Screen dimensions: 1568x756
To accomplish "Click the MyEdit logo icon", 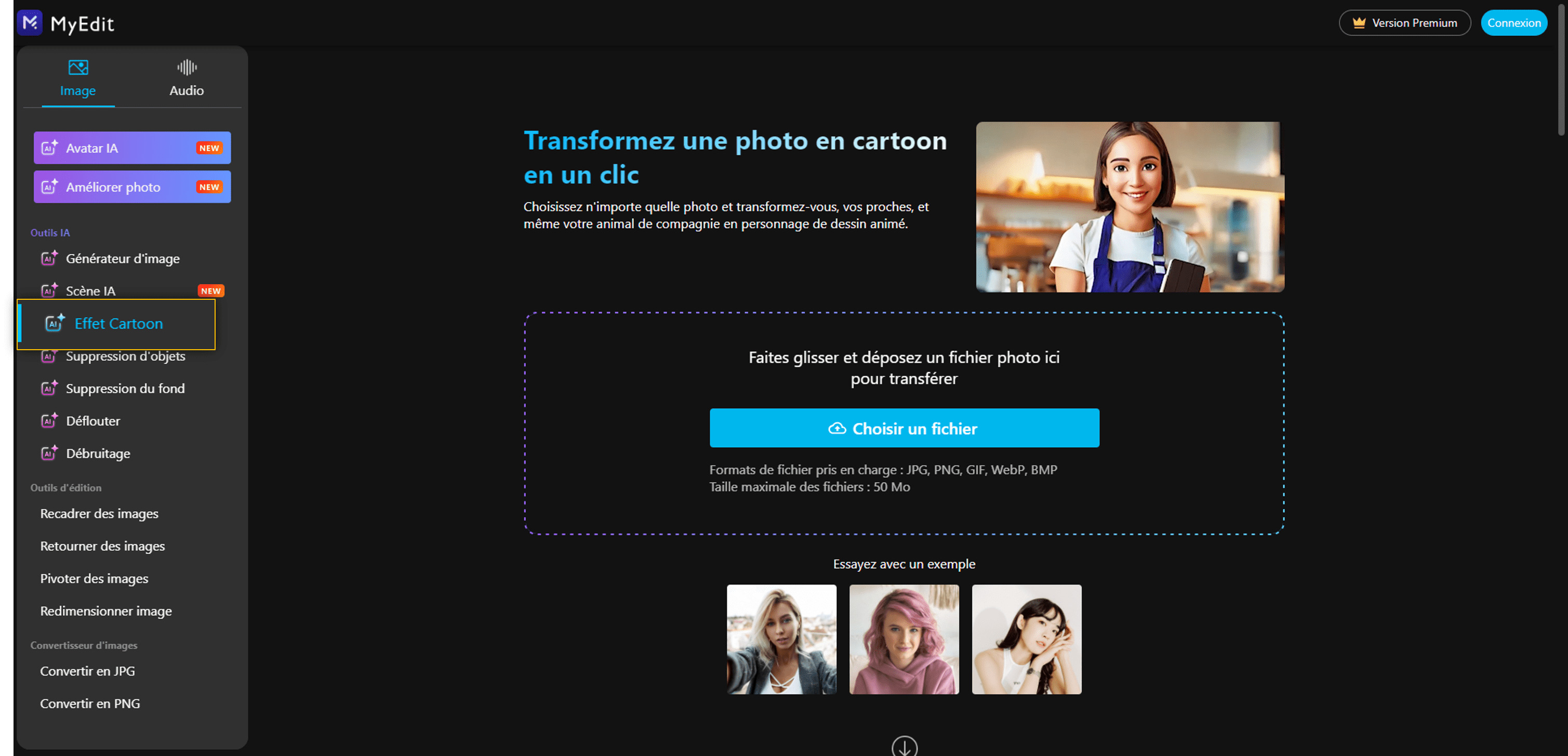I will (30, 23).
